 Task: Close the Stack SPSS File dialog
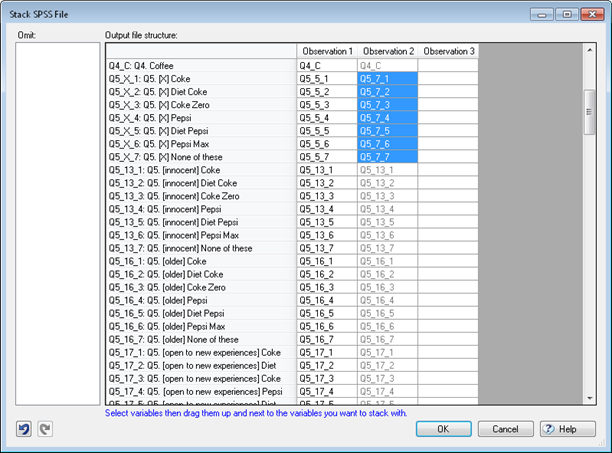[592, 14]
